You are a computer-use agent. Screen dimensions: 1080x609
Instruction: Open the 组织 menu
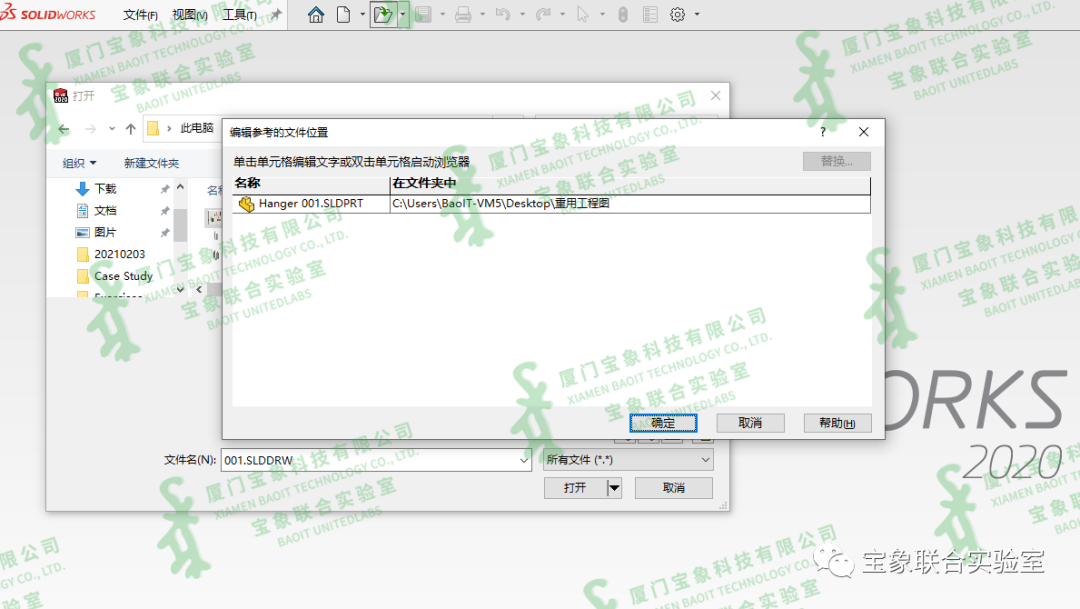point(79,163)
